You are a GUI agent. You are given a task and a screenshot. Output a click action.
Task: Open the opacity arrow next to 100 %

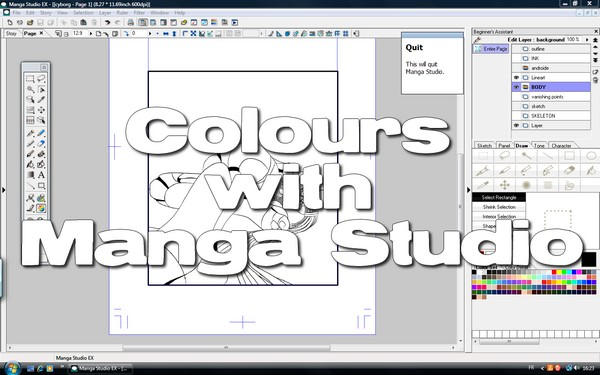(x=587, y=40)
